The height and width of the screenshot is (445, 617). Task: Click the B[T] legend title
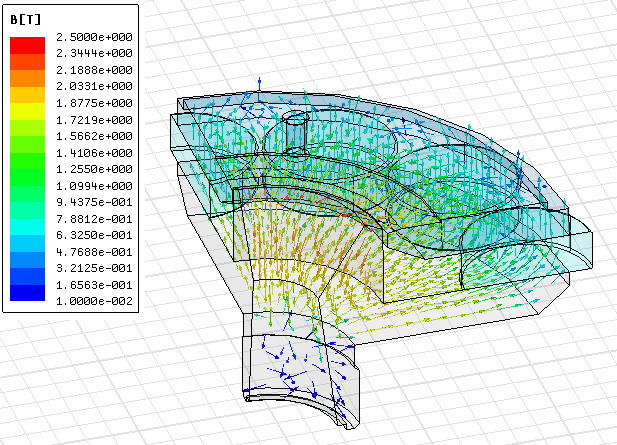[26, 20]
